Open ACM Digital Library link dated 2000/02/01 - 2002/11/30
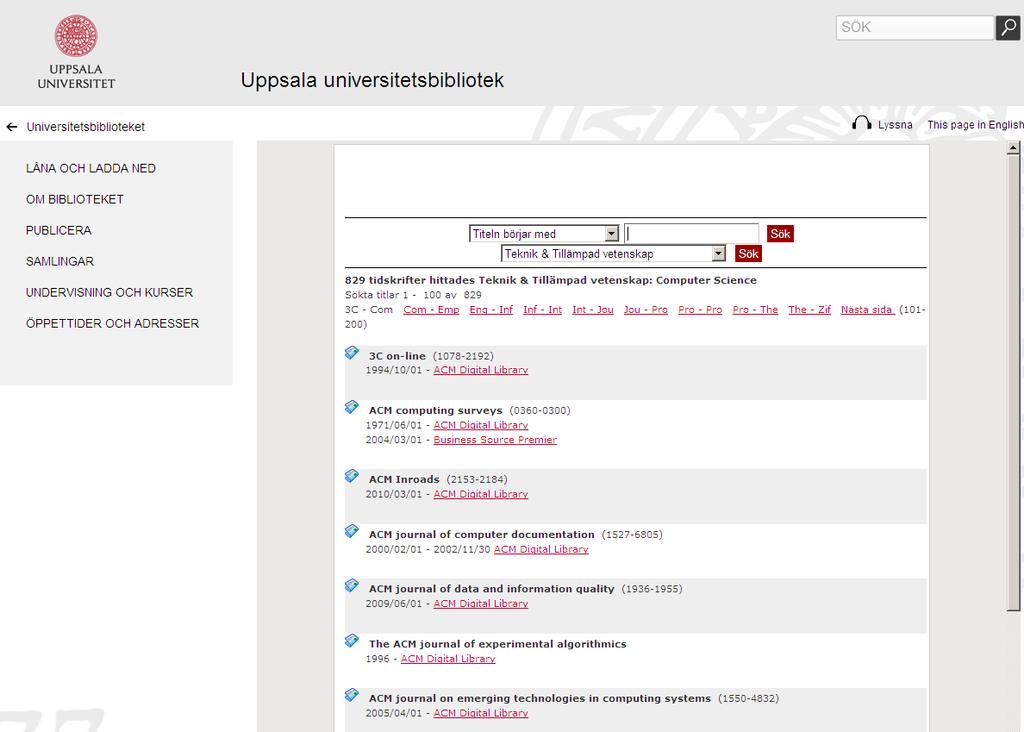 (541, 549)
